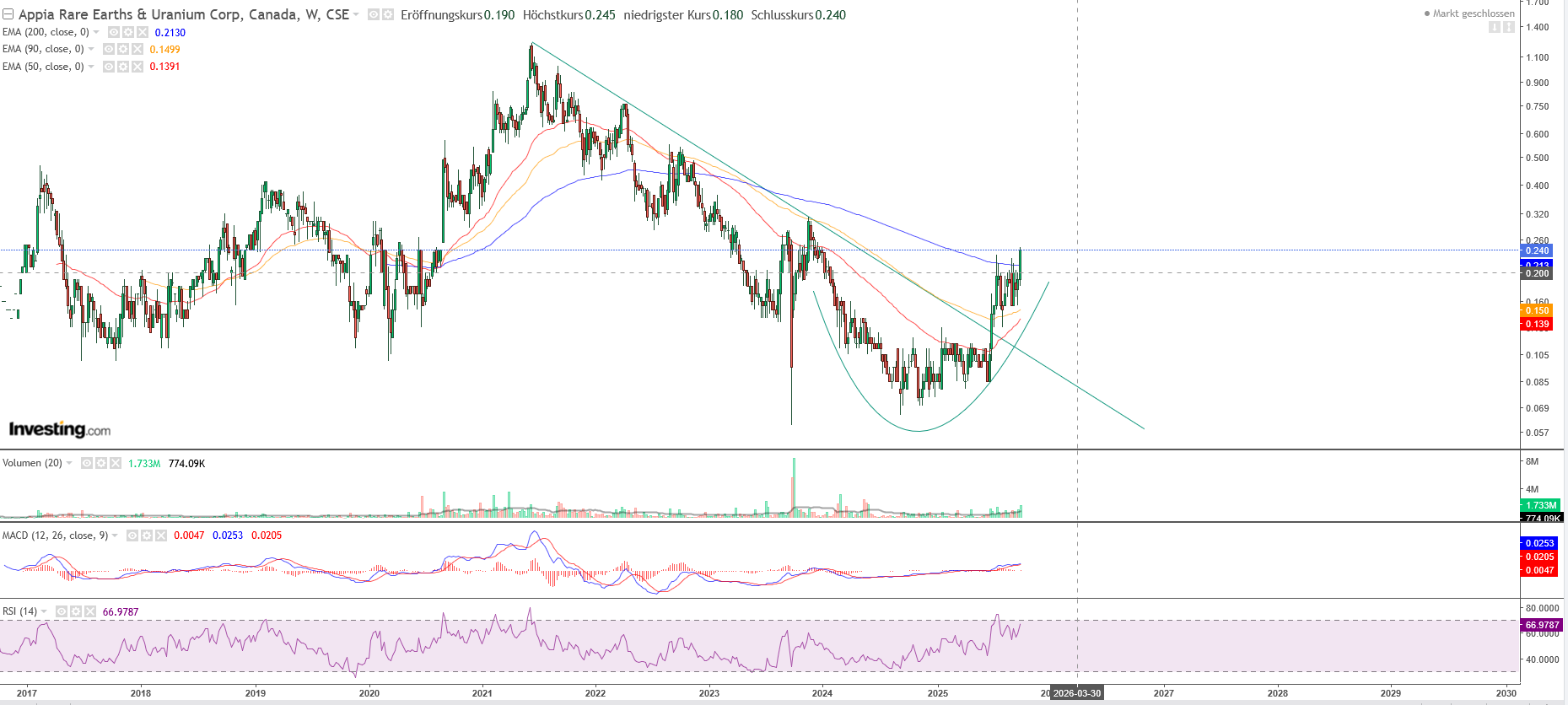Collapse the legend with the minus box
Image resolution: width=1568 pixels, height=705 pixels.
(8, 15)
